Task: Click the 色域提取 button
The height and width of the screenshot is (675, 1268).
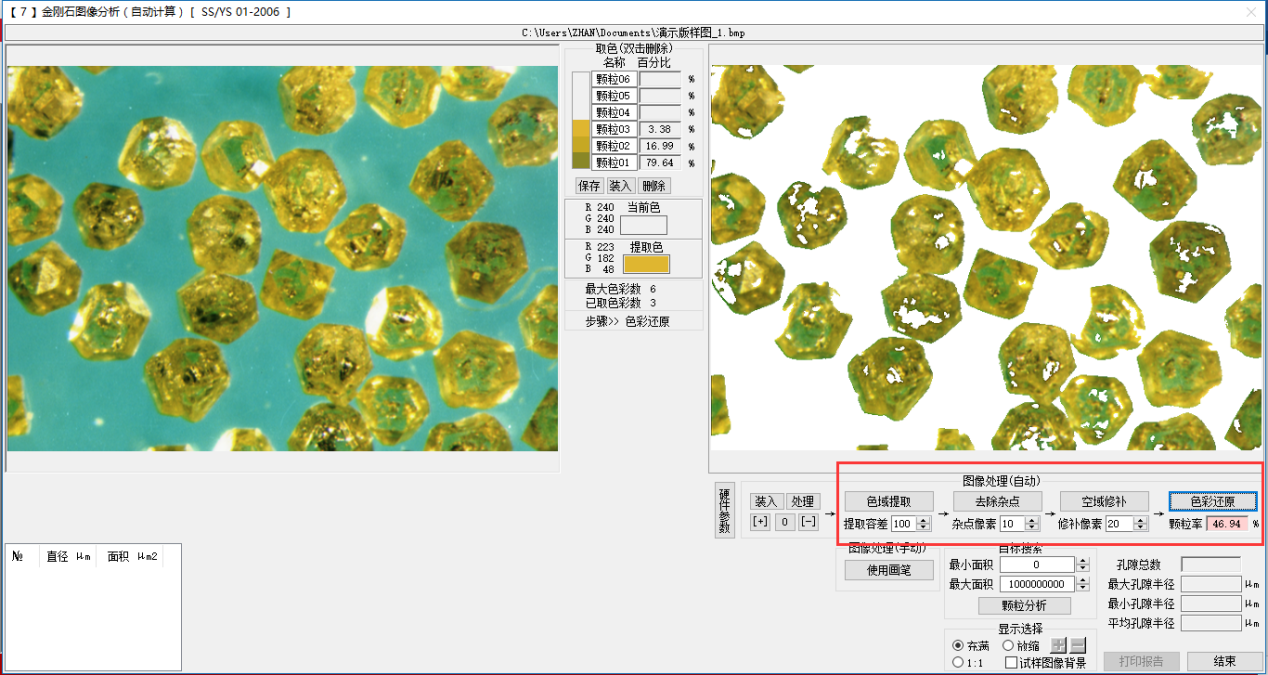Action: (x=889, y=501)
